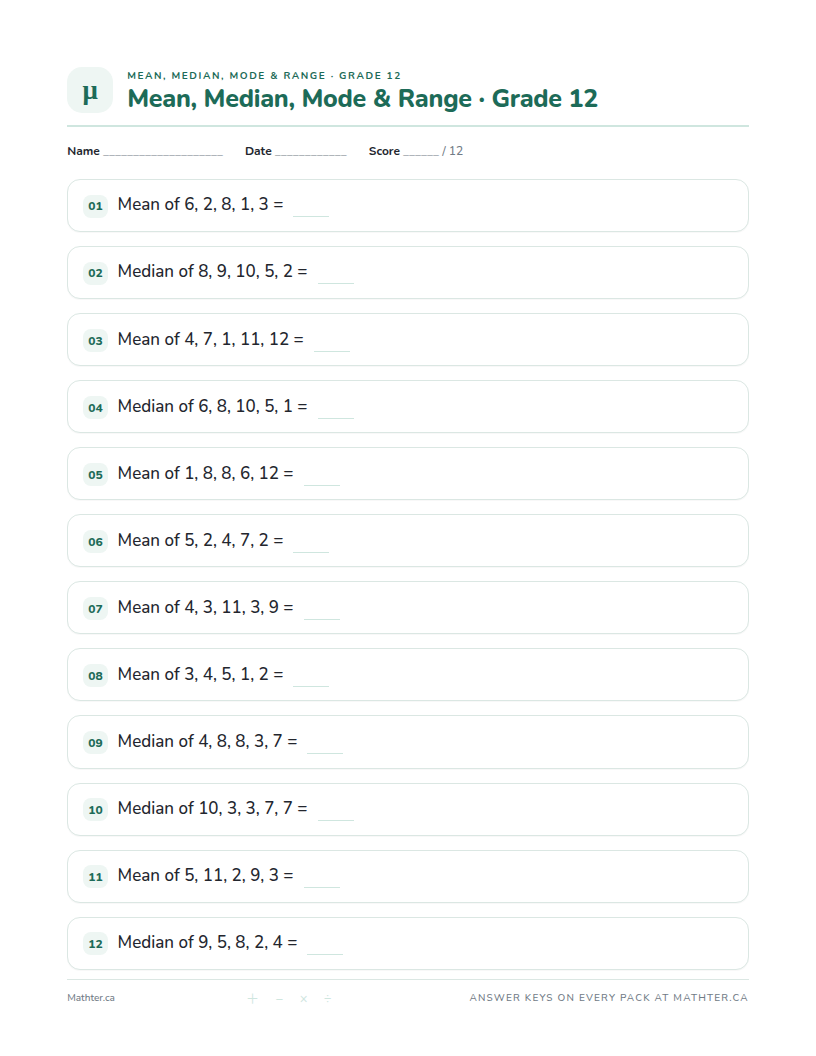Select text 'Mean of 1, 8, 8, 6, 12 ='
This screenshot has width=816, height=1056.
pyautogui.click(x=205, y=473)
